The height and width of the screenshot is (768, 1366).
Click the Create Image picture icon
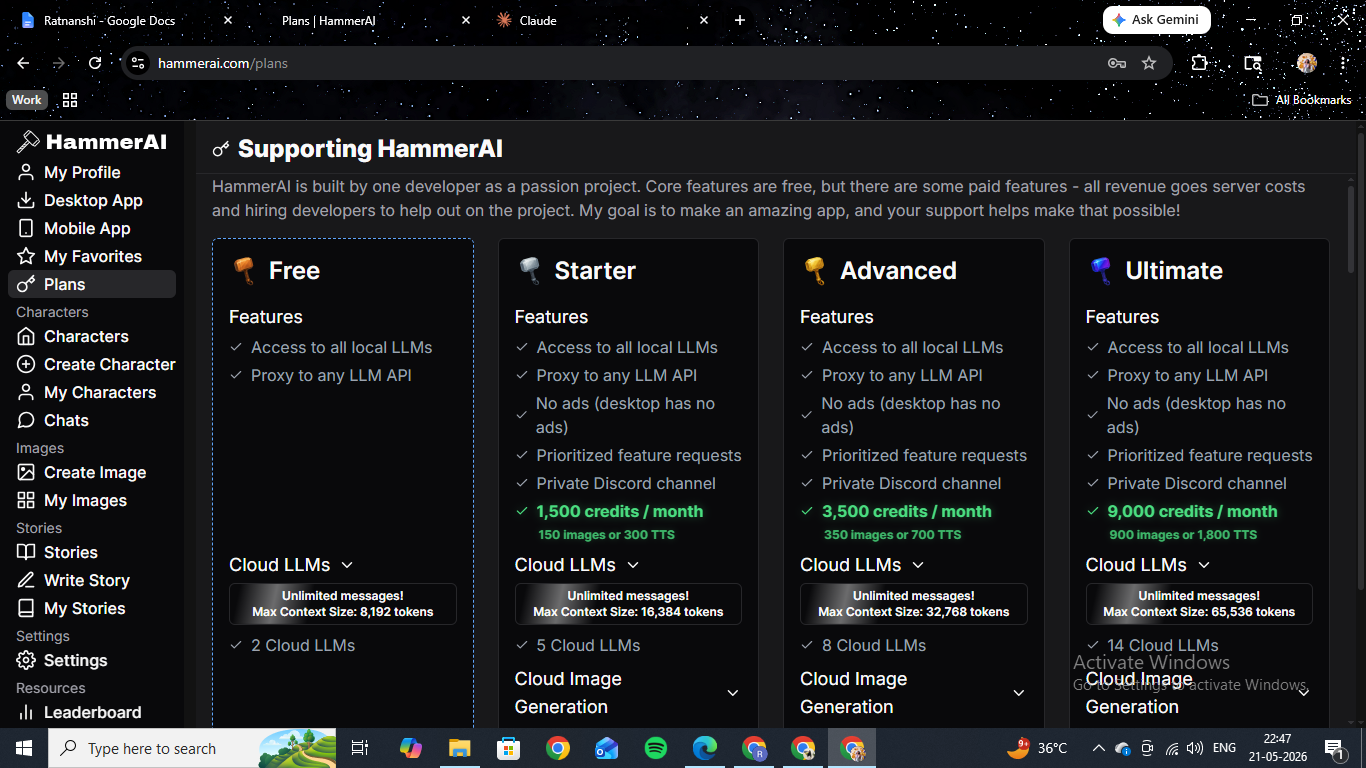[x=26, y=472]
